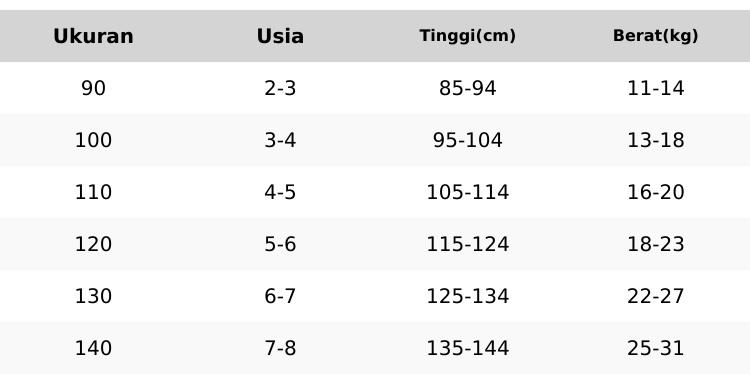Click height range 85-94
The image size is (750, 374).
pos(468,88)
